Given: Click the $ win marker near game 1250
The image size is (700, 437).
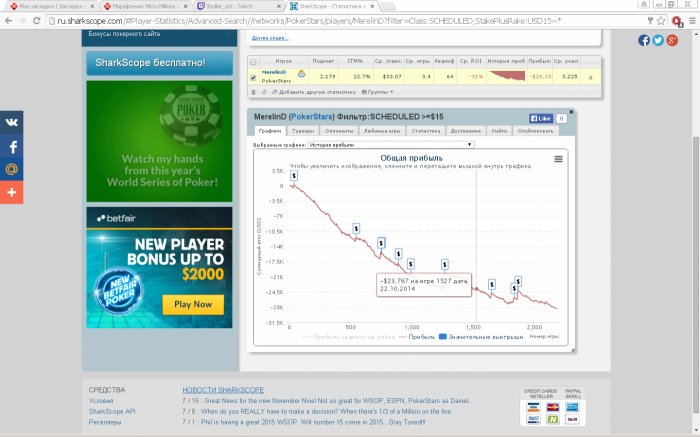Looking at the screenshot, I should (x=445, y=265).
